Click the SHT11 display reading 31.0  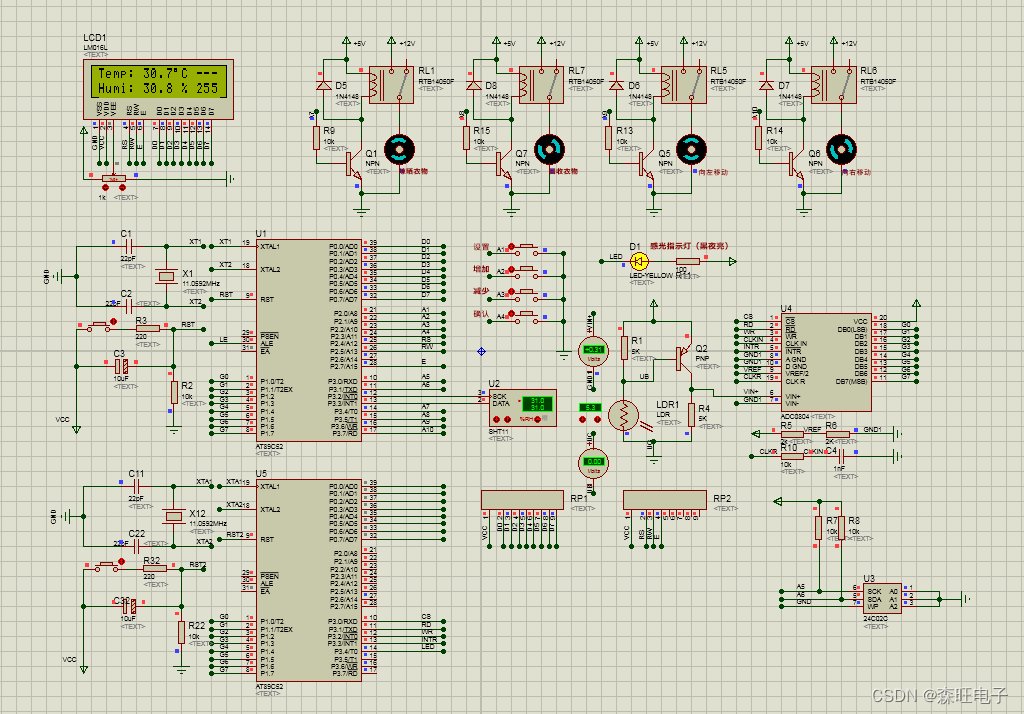pos(537,404)
